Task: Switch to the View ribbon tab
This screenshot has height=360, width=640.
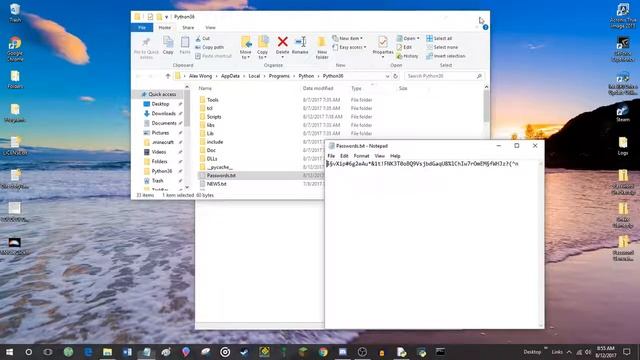Action: [x=210, y=27]
